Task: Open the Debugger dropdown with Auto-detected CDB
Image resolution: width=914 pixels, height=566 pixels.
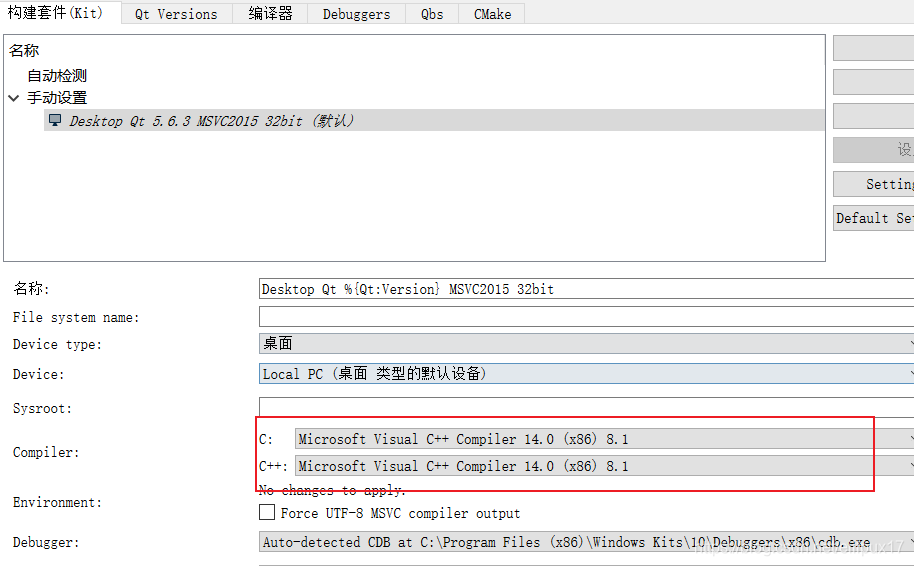Action: 586,542
